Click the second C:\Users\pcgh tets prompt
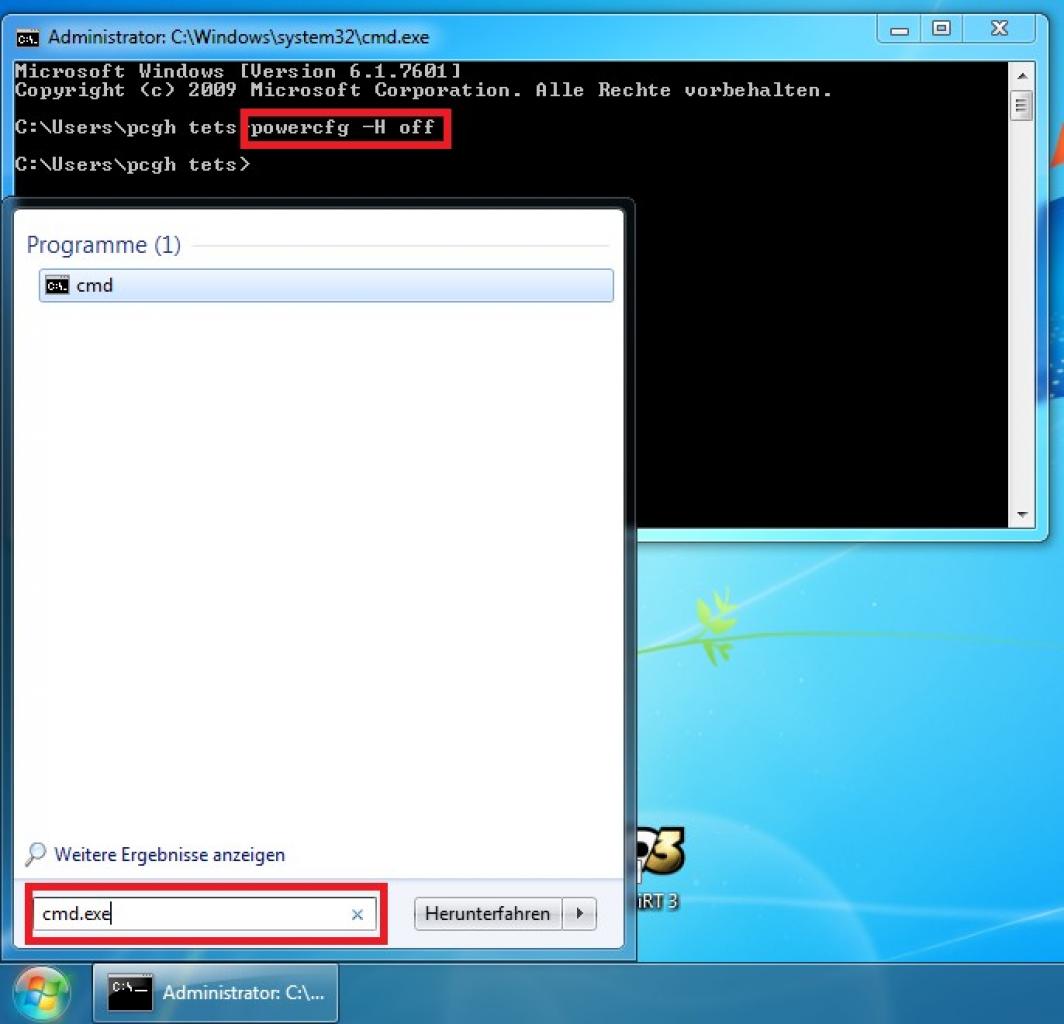The height and width of the screenshot is (1024, 1064). coord(132,165)
